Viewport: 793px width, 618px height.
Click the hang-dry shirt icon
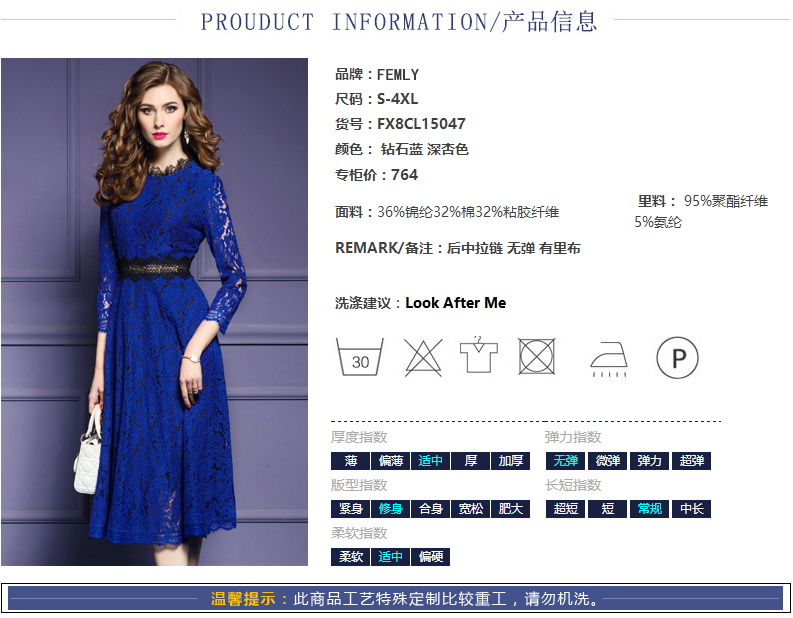tap(478, 355)
